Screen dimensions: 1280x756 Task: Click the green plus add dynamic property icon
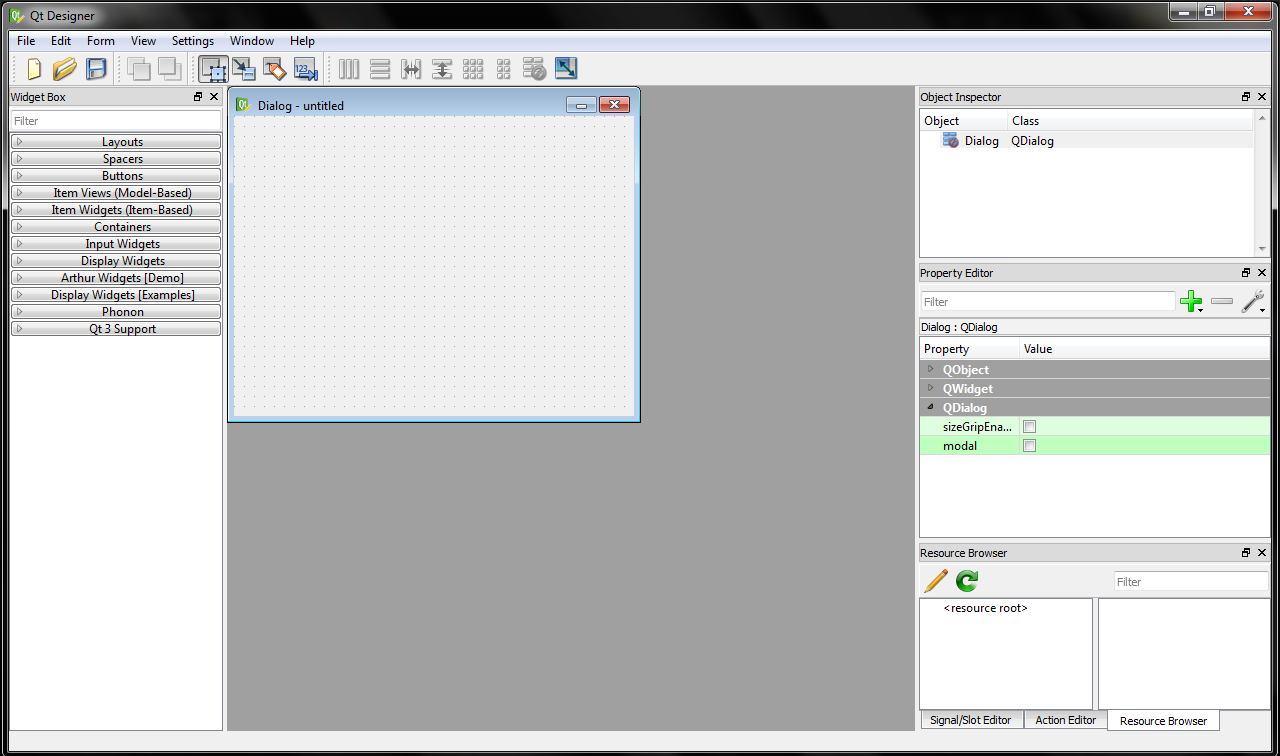[1191, 301]
